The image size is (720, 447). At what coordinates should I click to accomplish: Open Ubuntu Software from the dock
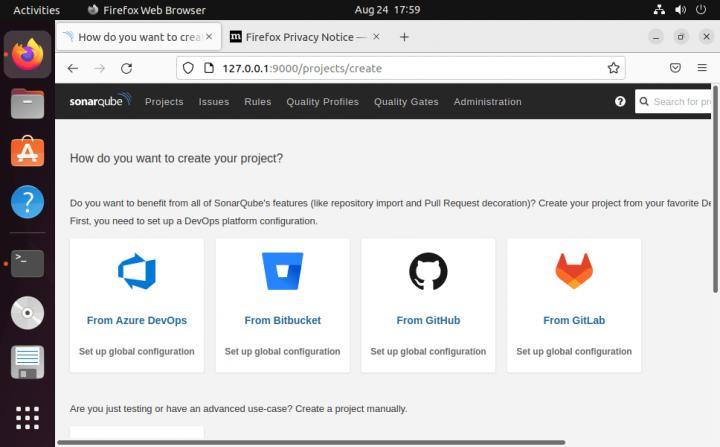pyautogui.click(x=28, y=152)
